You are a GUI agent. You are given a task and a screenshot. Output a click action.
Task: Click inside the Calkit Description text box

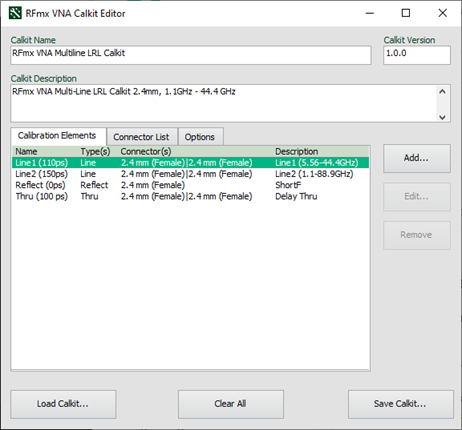click(223, 103)
